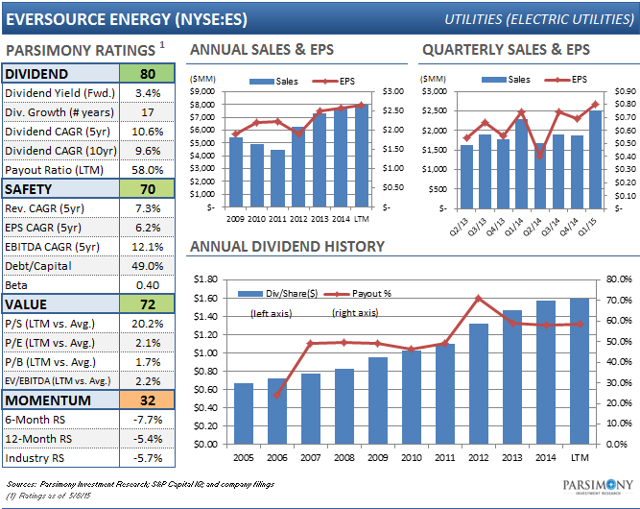Select the 12-Month RS value -5.4%
This screenshot has height=509, width=640.
(147, 439)
